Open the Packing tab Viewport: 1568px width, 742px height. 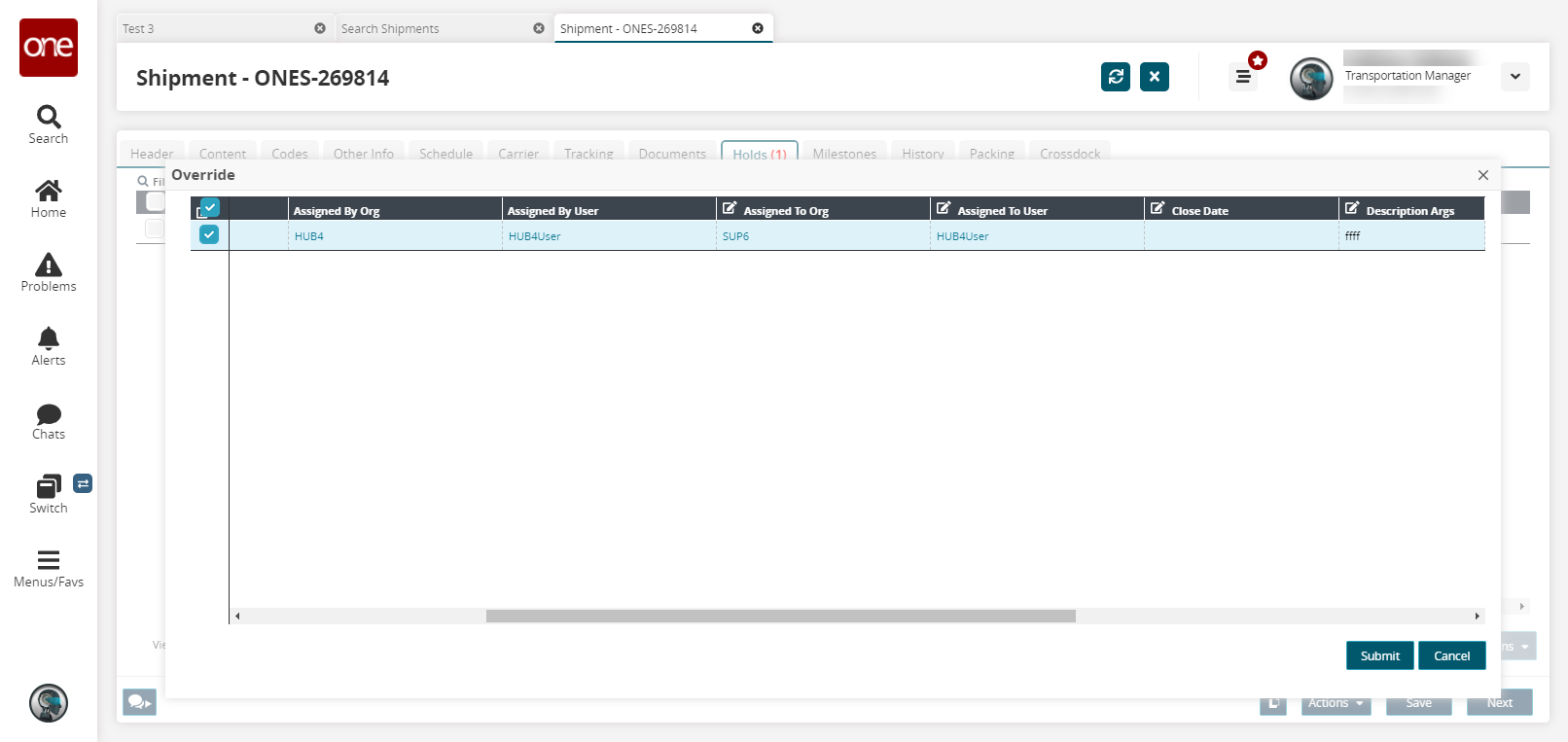click(x=992, y=153)
